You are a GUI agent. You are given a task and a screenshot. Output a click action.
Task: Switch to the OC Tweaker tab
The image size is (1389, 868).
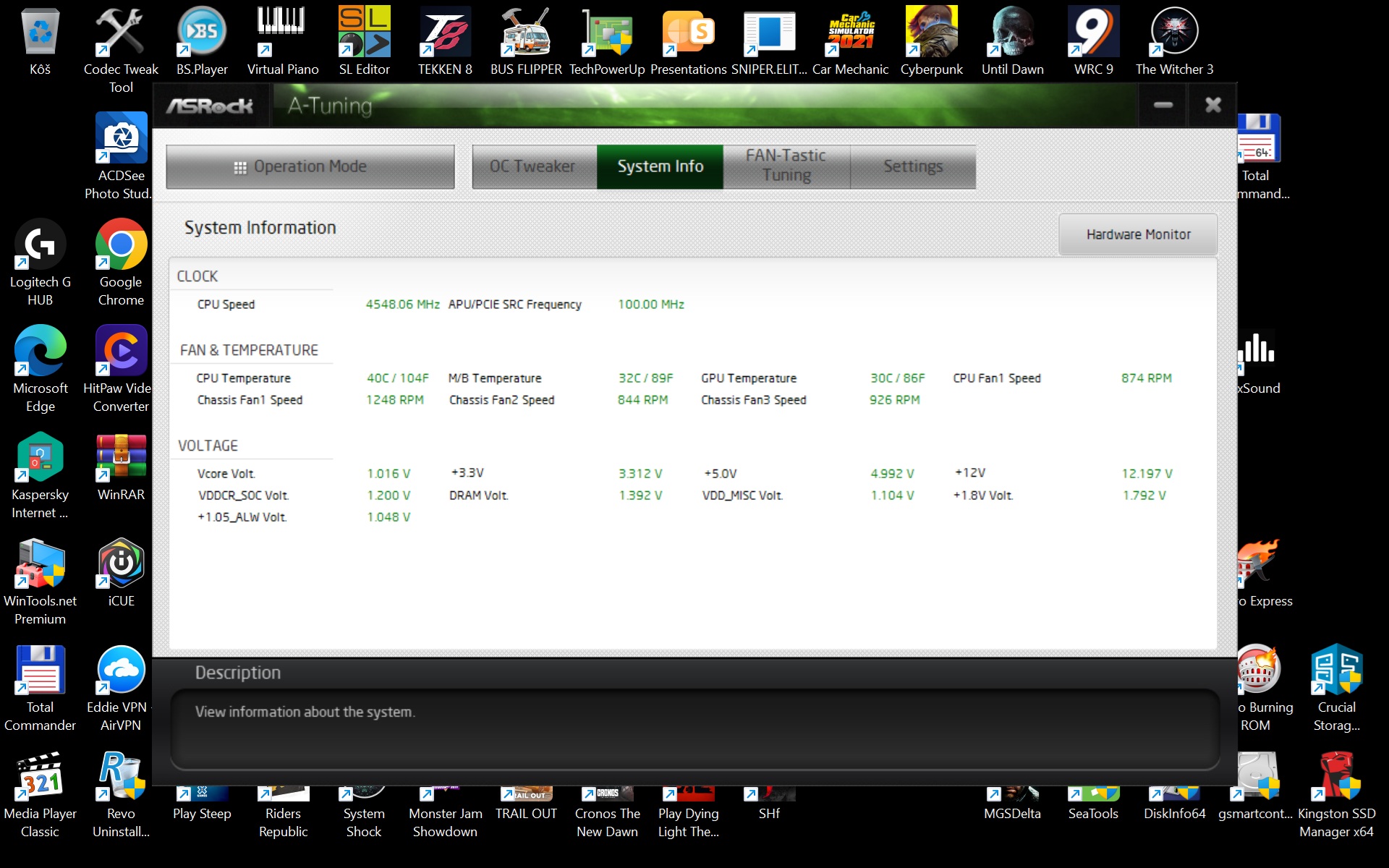[x=533, y=166]
